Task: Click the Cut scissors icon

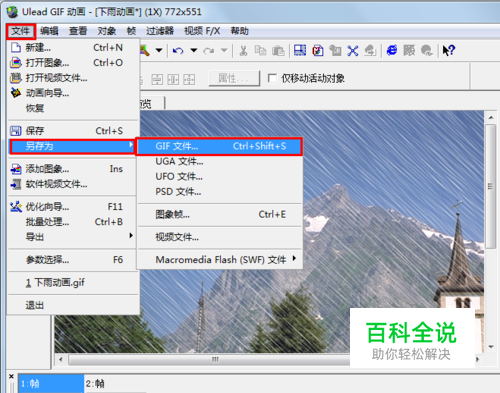Action: pyautogui.click(x=243, y=51)
